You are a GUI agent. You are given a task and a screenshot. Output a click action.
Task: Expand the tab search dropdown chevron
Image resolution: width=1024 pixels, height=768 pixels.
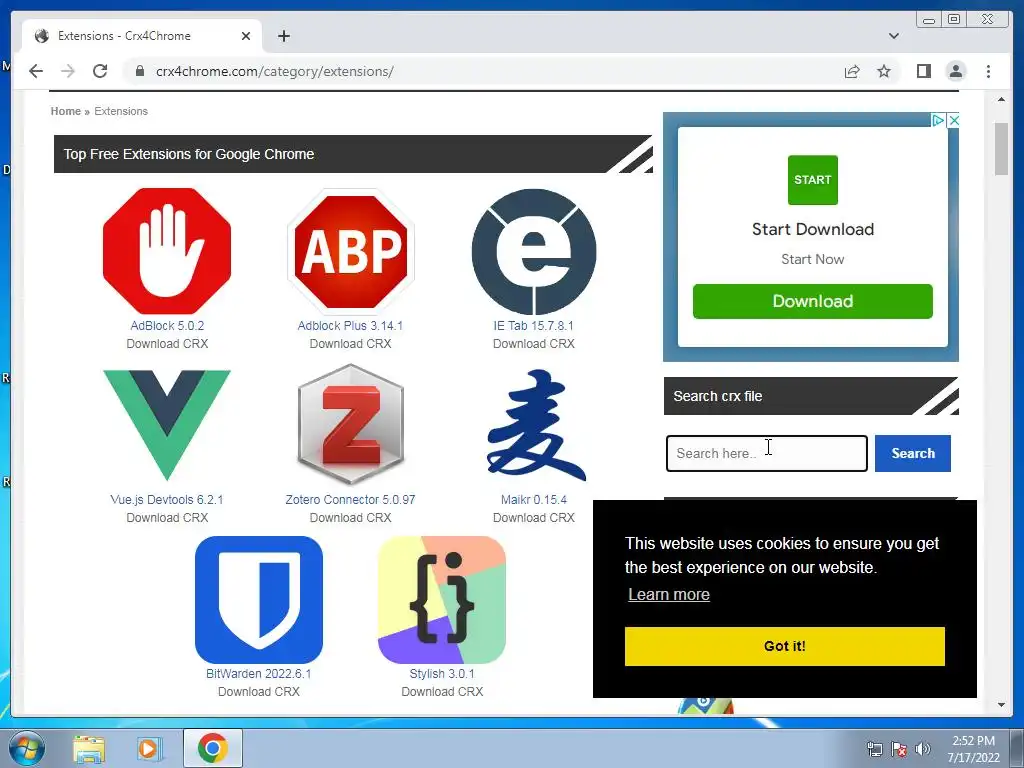(x=894, y=36)
